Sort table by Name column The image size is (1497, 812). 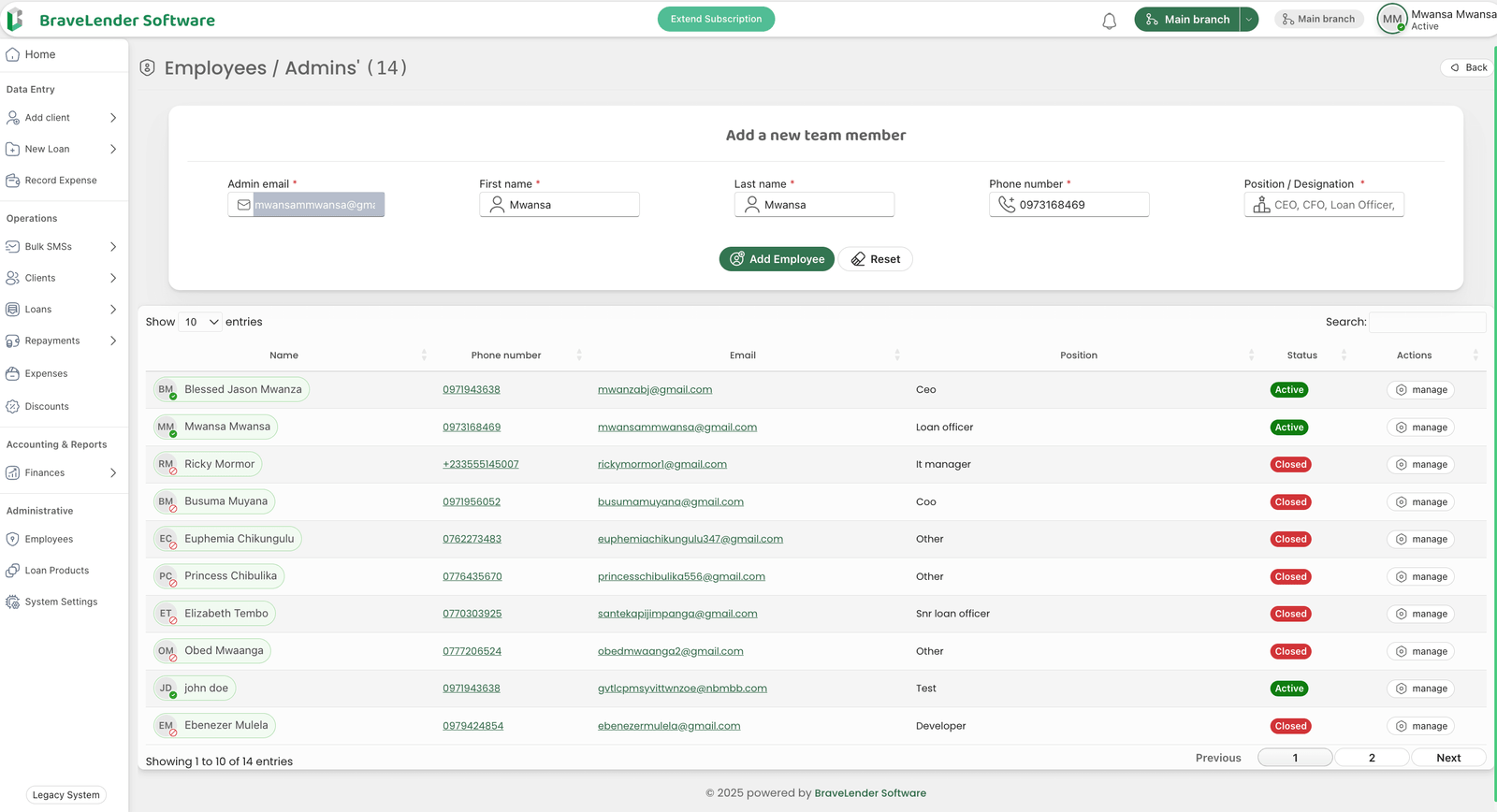pos(284,355)
